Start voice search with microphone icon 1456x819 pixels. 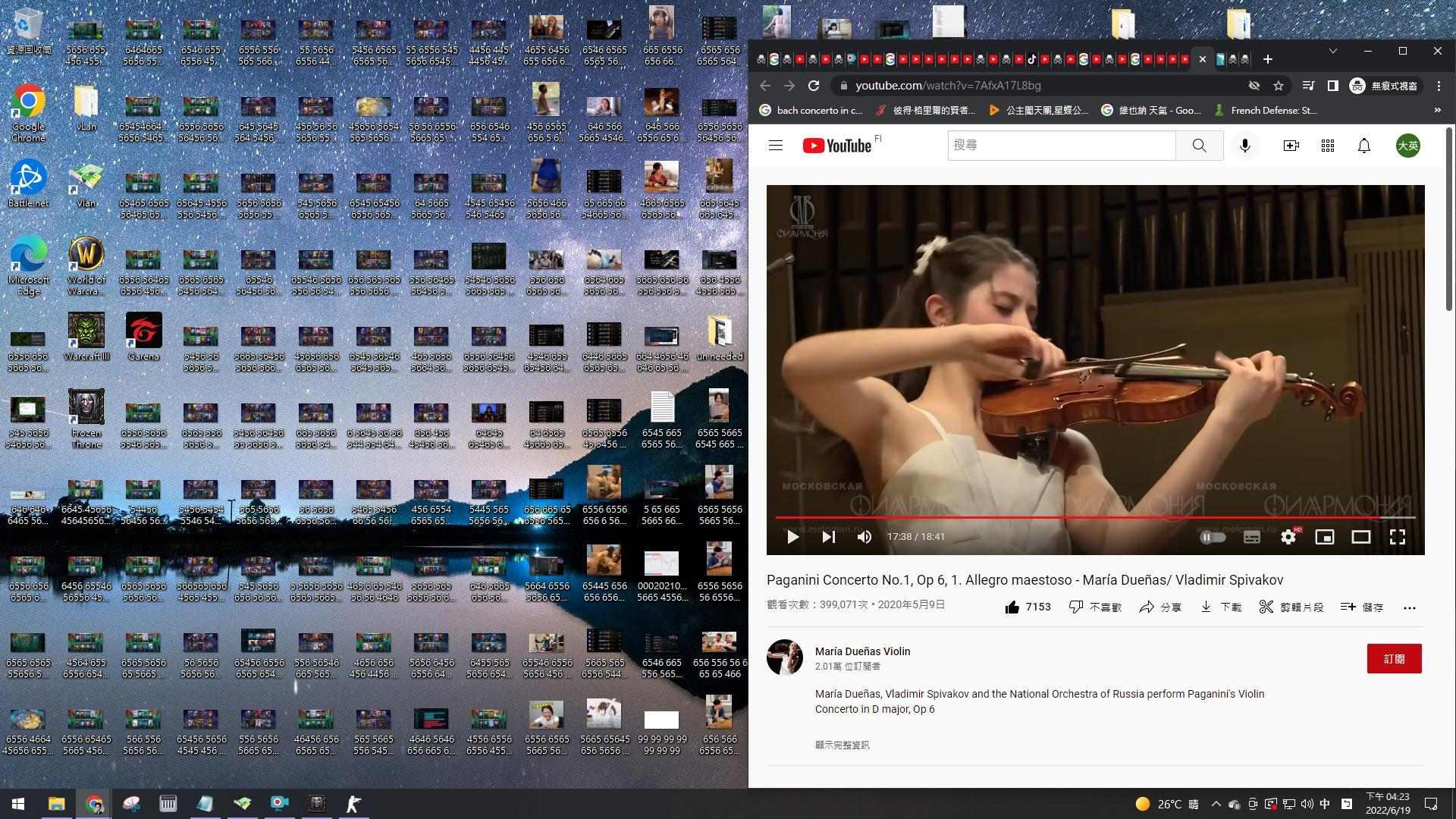1244,146
